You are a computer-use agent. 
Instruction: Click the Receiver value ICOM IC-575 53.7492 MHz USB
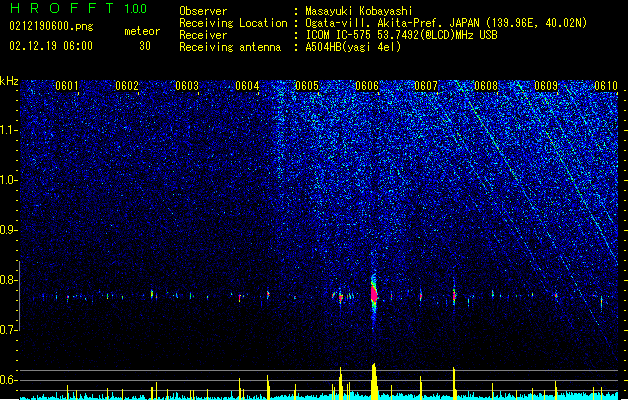coord(402,35)
